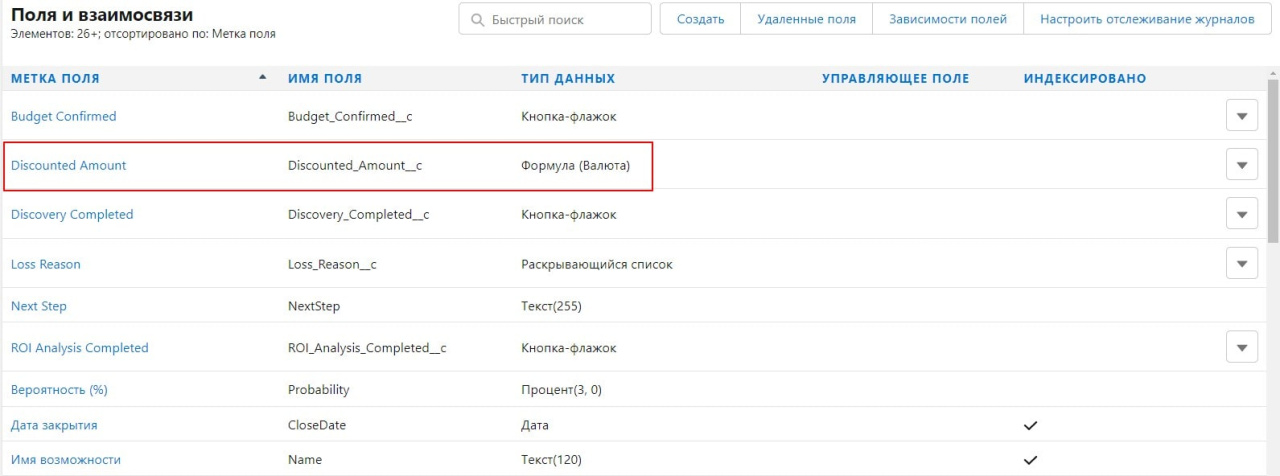1280x476 pixels.
Task: Open row menu for ROI Analysis Completed field
Action: [x=1241, y=347]
